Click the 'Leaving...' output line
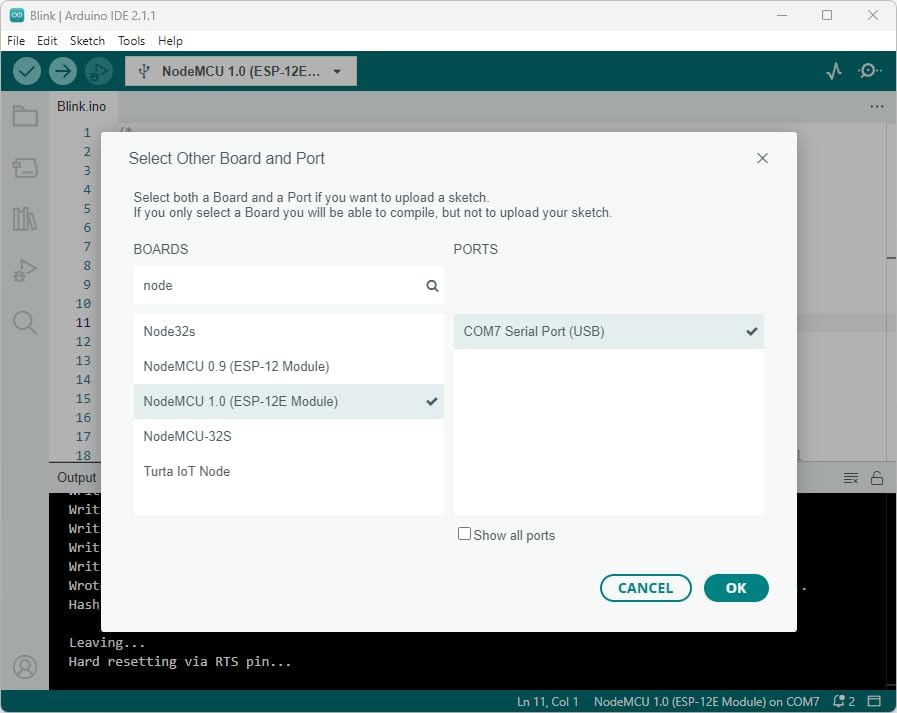The width and height of the screenshot is (897, 713). (x=107, y=643)
